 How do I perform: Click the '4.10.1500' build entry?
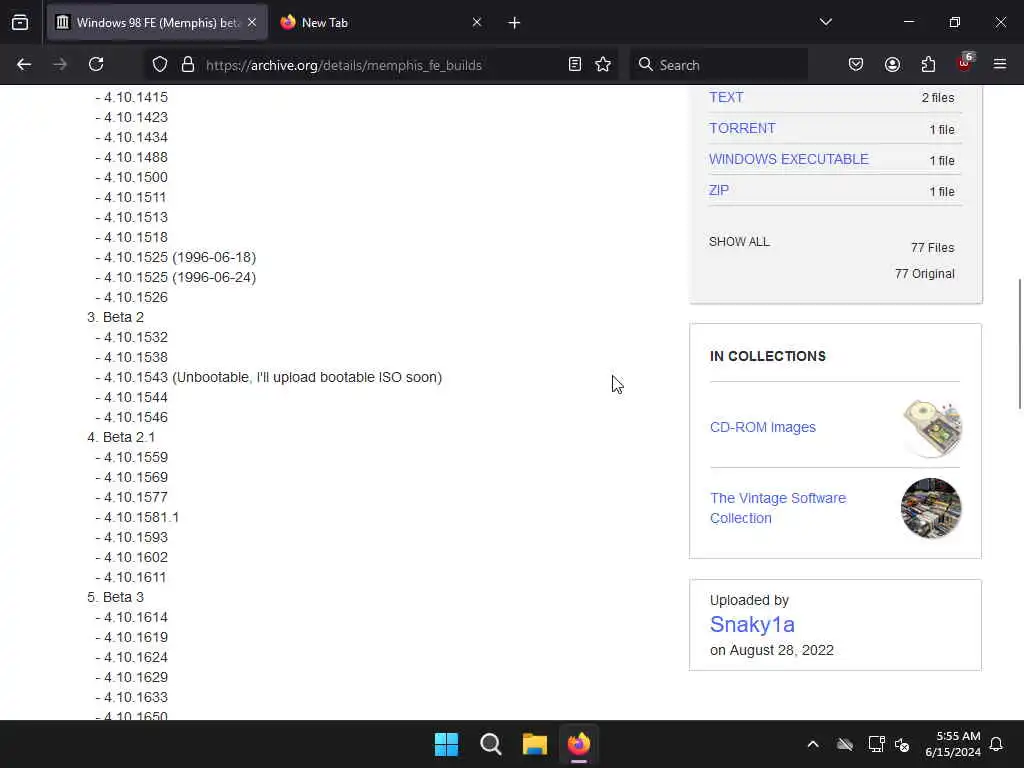[x=136, y=177]
